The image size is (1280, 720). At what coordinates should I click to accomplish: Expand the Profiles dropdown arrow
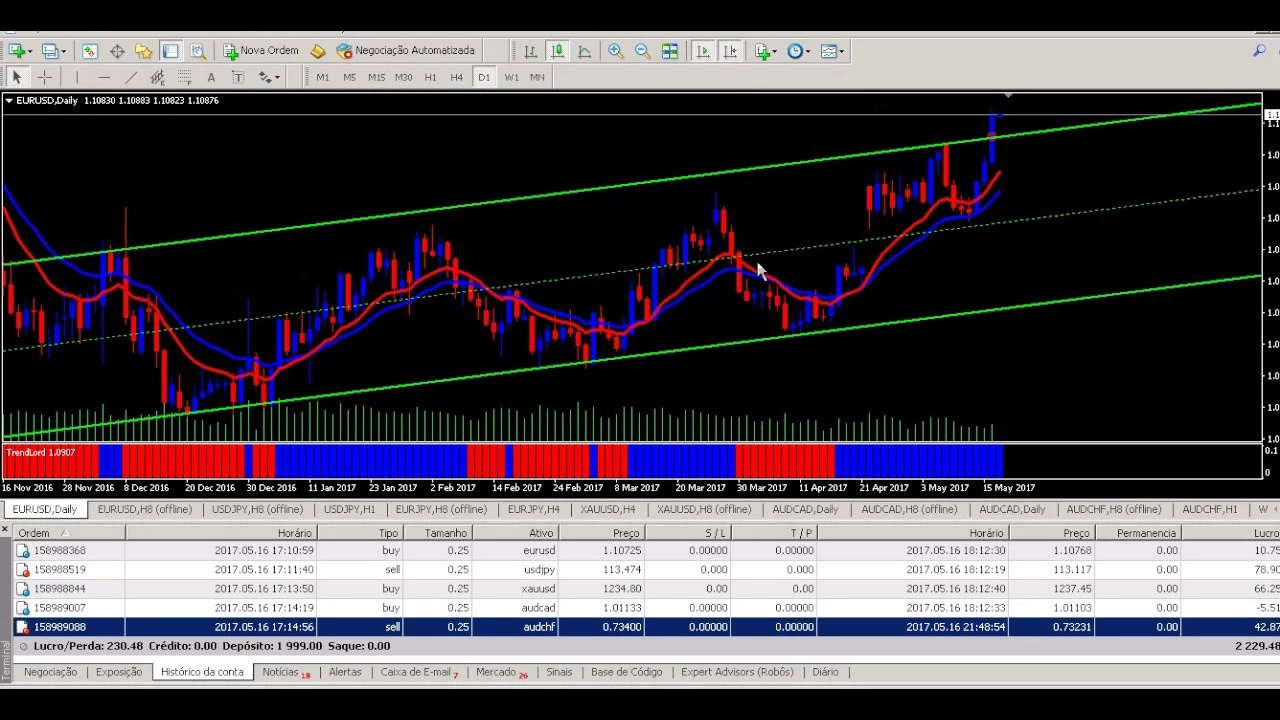pos(64,51)
